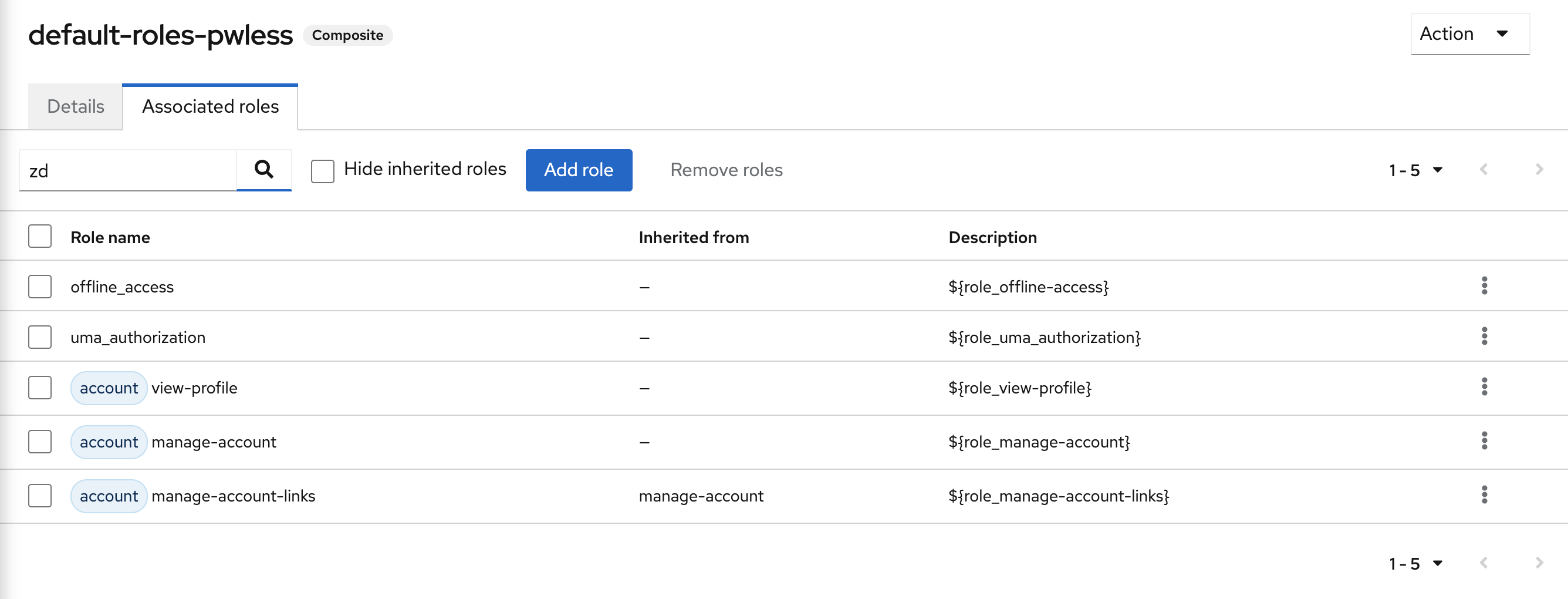Open the kebab menu for view-profile
Viewport: 1568px width, 599px height.
[1485, 387]
